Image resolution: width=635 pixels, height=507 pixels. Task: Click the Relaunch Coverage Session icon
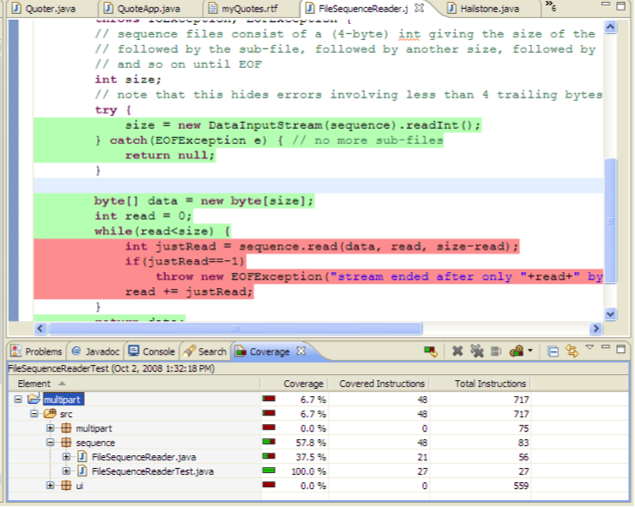[x=431, y=351]
